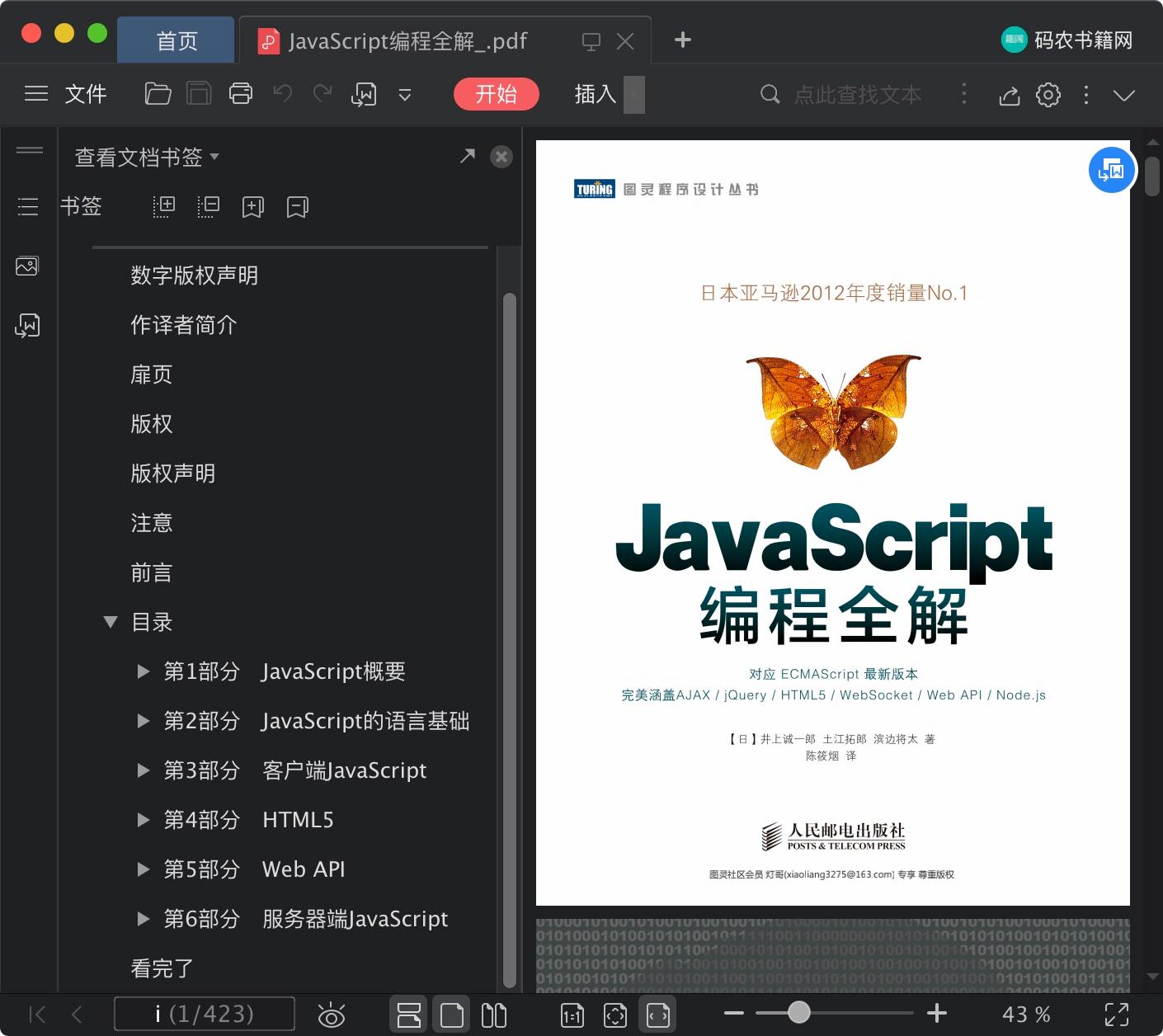Screen dimensions: 1163x1036
Task: Open the thumbnails sidebar icon
Action: [x=27, y=266]
